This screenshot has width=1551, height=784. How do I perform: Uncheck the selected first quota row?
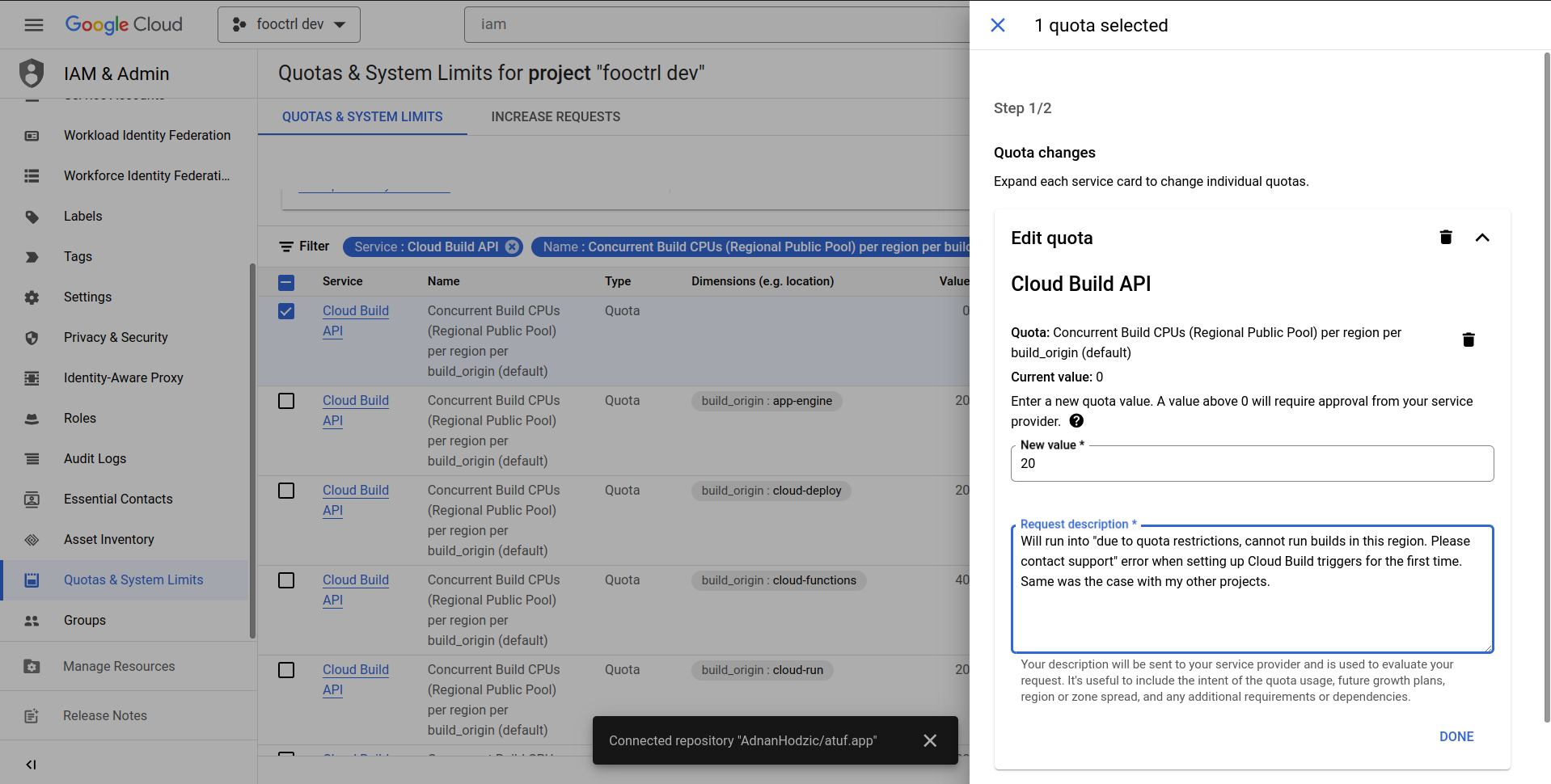pos(286,311)
